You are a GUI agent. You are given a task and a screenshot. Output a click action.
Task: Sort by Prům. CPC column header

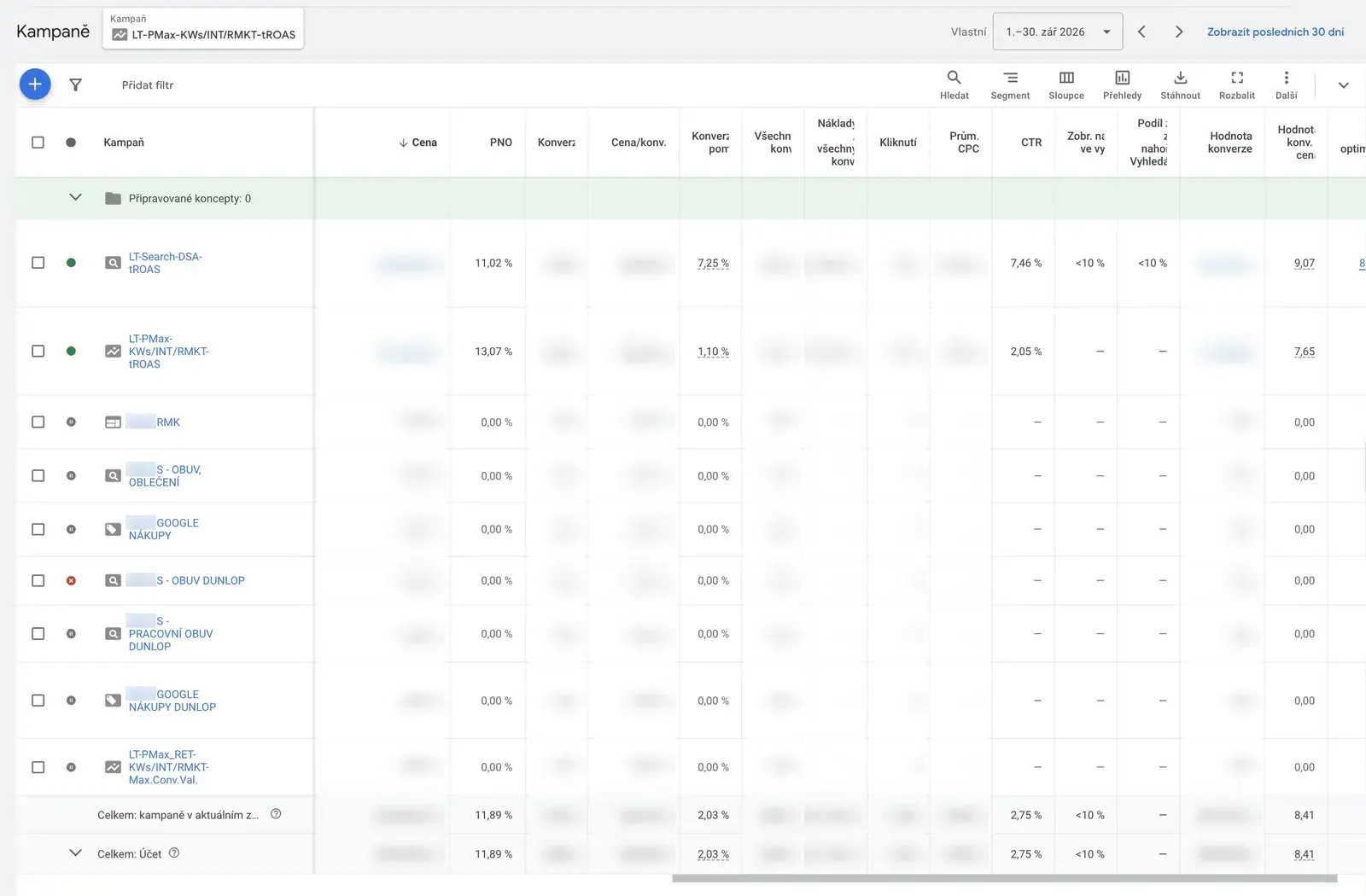[965, 143]
